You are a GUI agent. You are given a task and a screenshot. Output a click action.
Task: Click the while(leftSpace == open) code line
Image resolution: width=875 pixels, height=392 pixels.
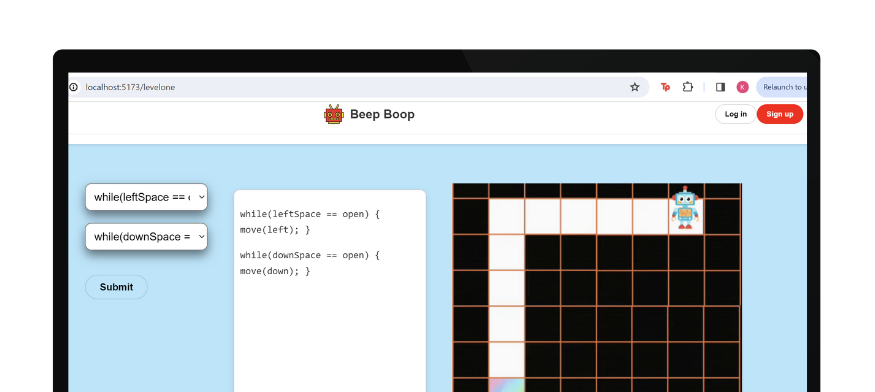[x=310, y=214]
